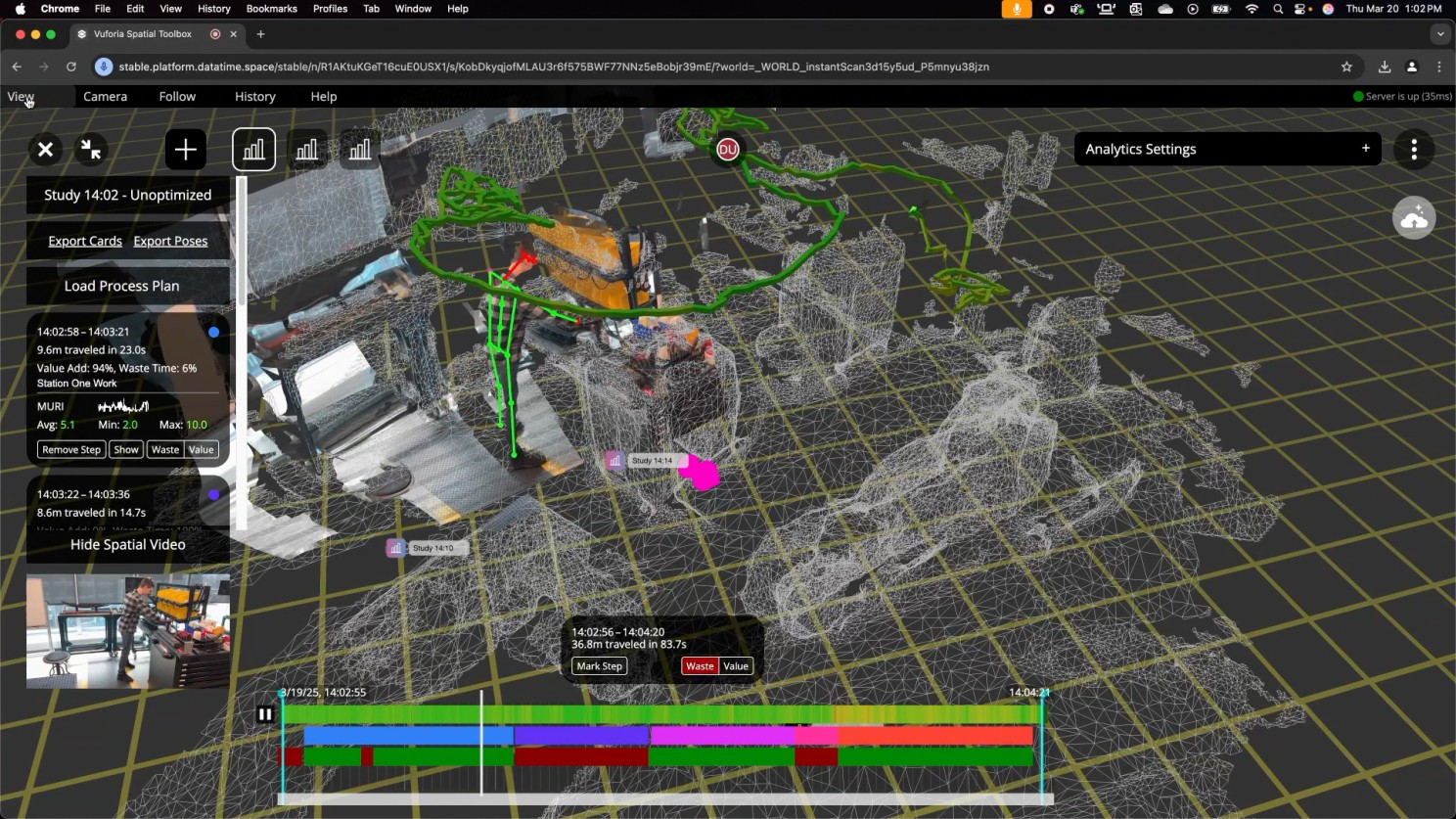1456x819 pixels.
Task: Open the three-dot options menu
Action: (1413, 150)
